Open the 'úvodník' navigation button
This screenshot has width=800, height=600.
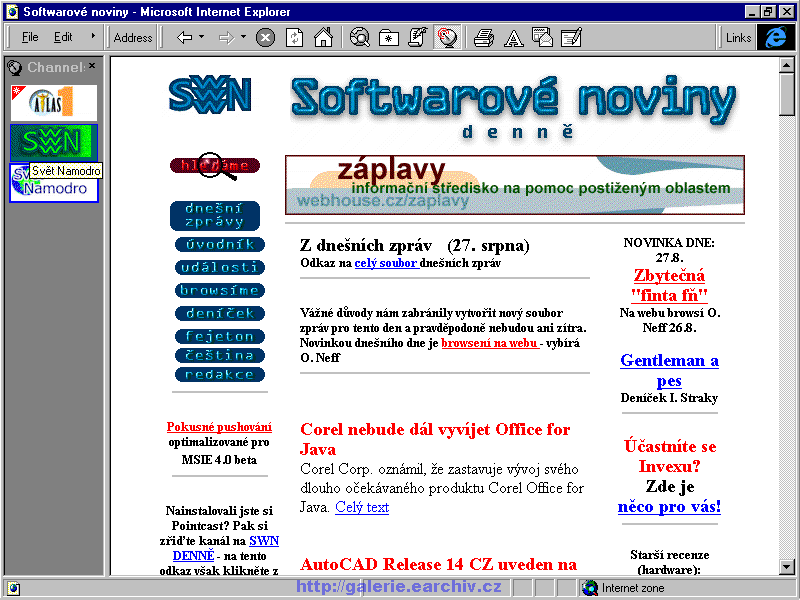(x=220, y=244)
